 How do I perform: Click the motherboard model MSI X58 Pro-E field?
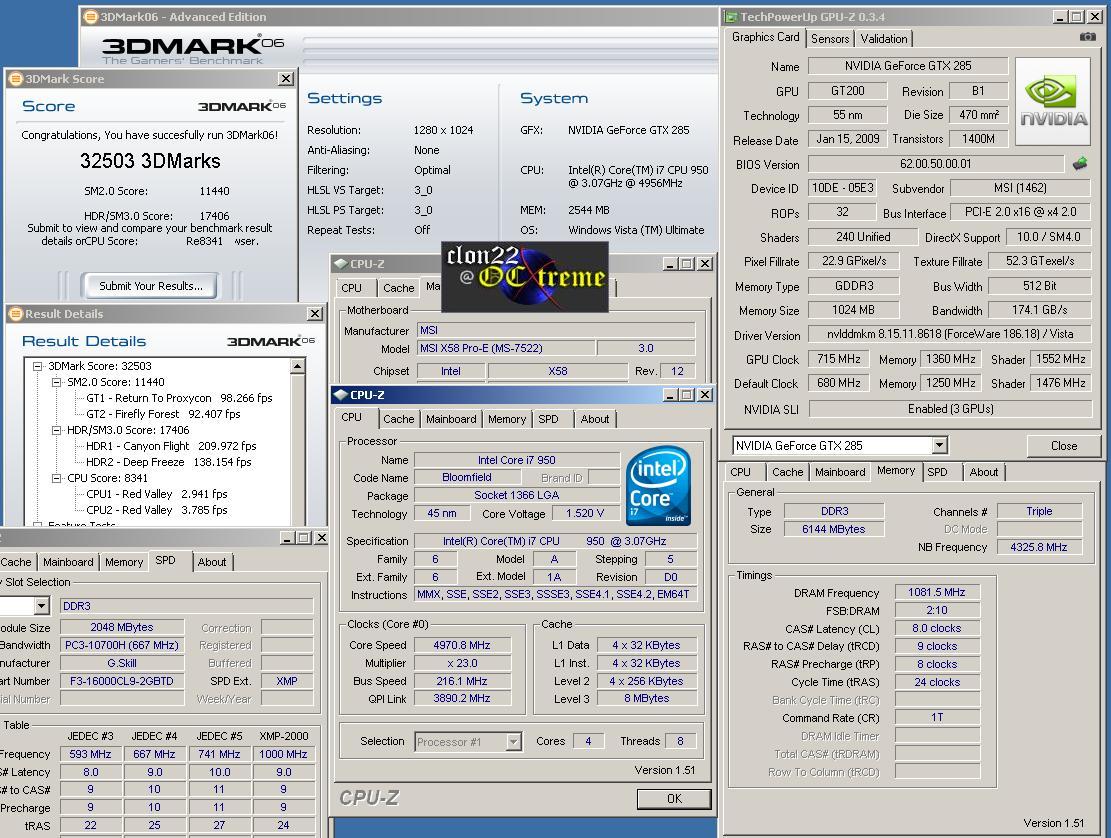[x=506, y=349]
